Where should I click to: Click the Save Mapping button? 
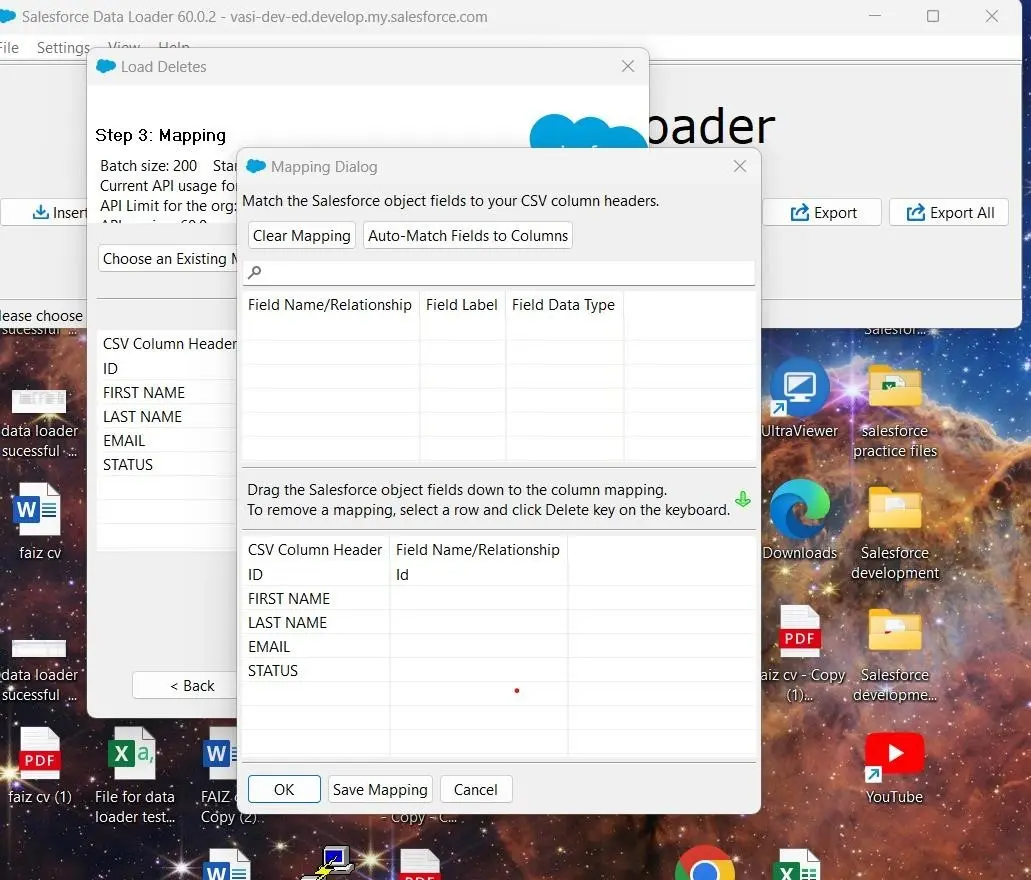380,789
